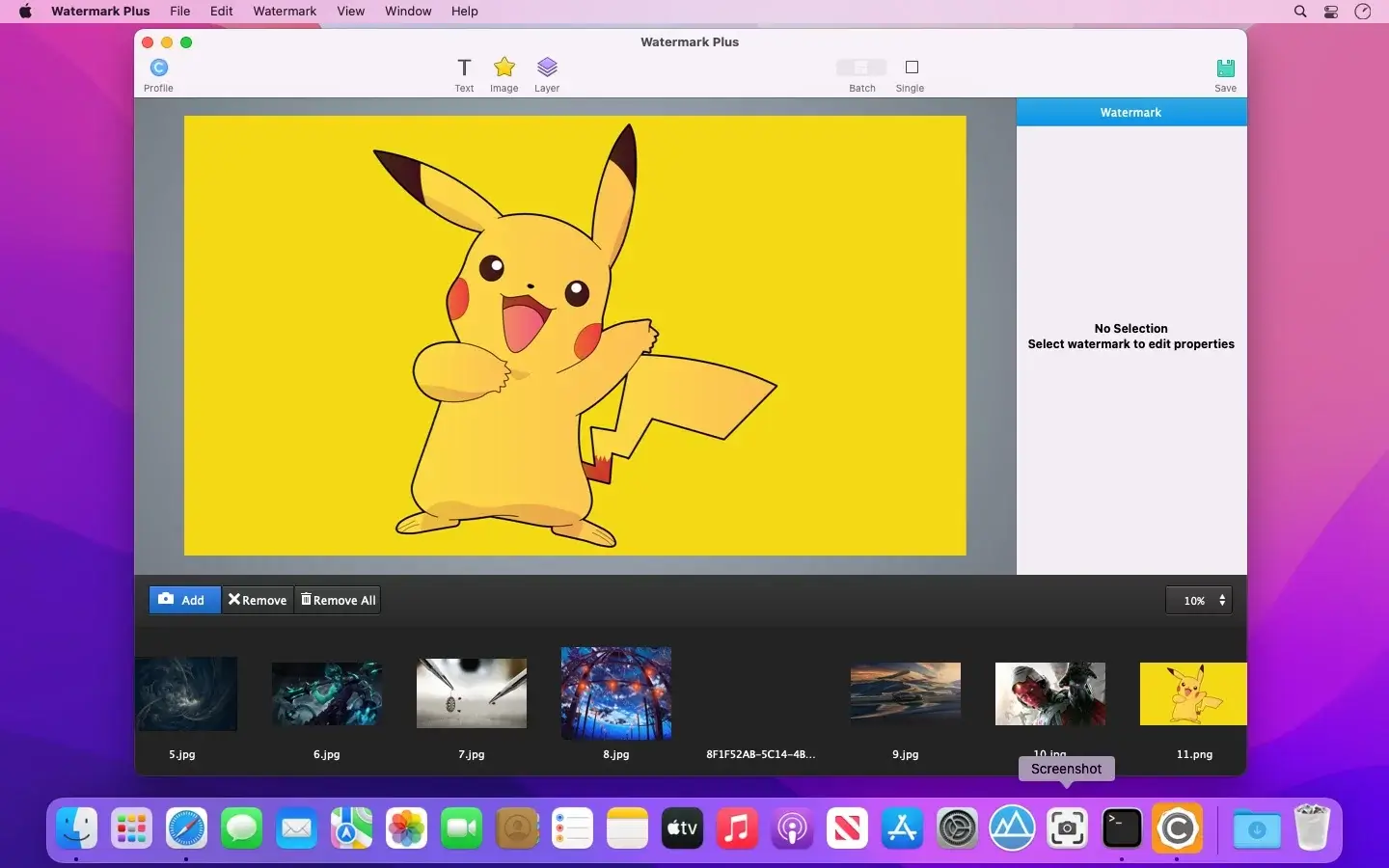Select the 11.png Pikachu thumbnail

[1193, 693]
